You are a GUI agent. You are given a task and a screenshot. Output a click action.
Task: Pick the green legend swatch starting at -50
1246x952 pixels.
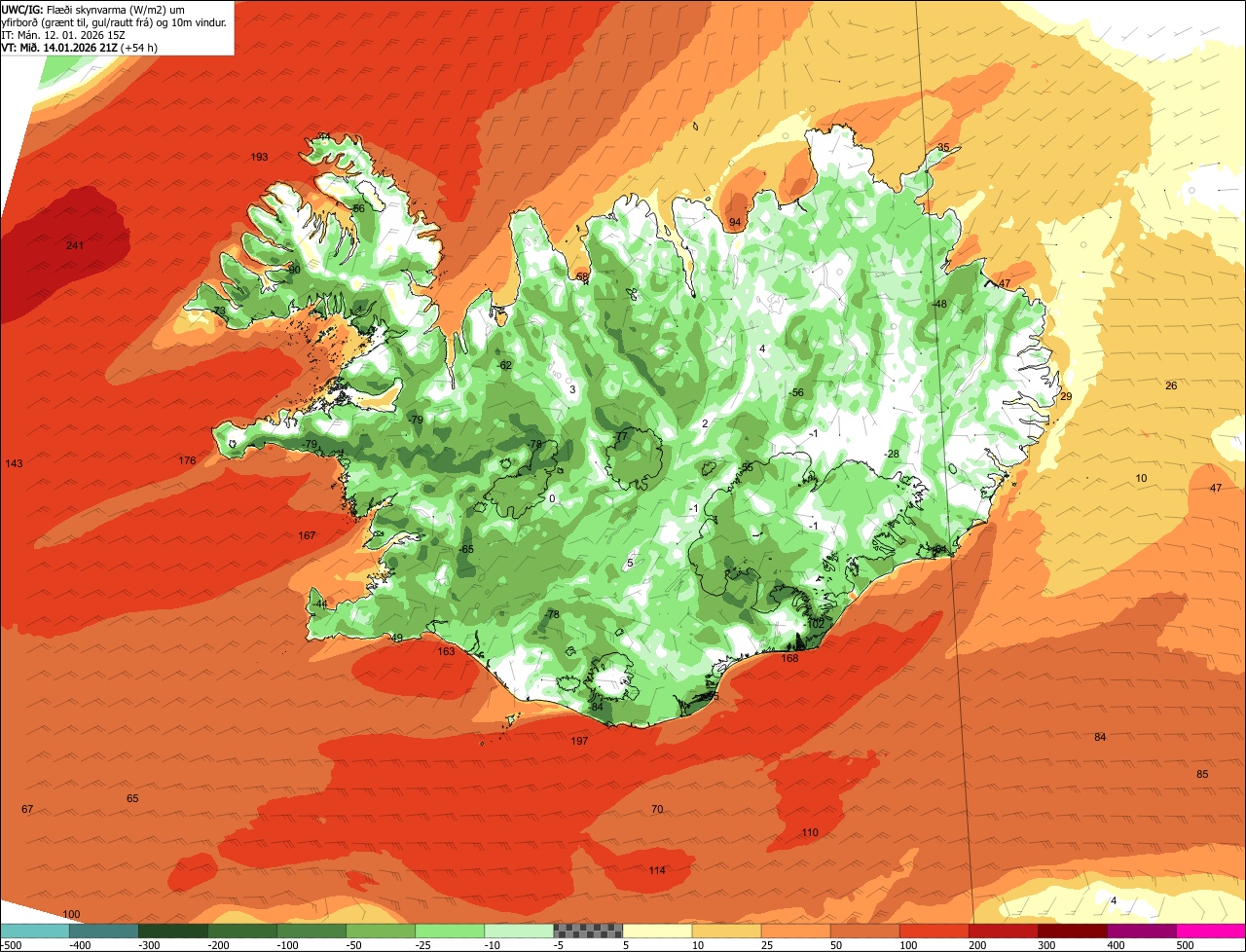pos(381,931)
